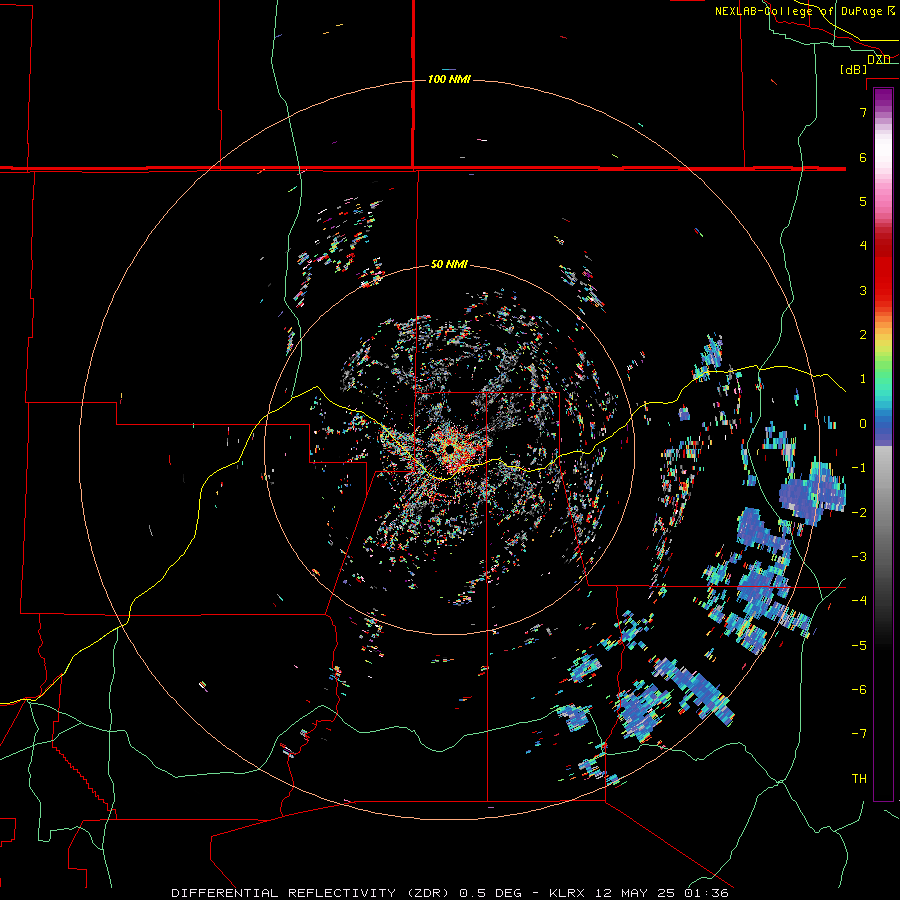Click the "-3" value on the color scale
Image resolution: width=900 pixels, height=900 pixels.
(x=859, y=556)
